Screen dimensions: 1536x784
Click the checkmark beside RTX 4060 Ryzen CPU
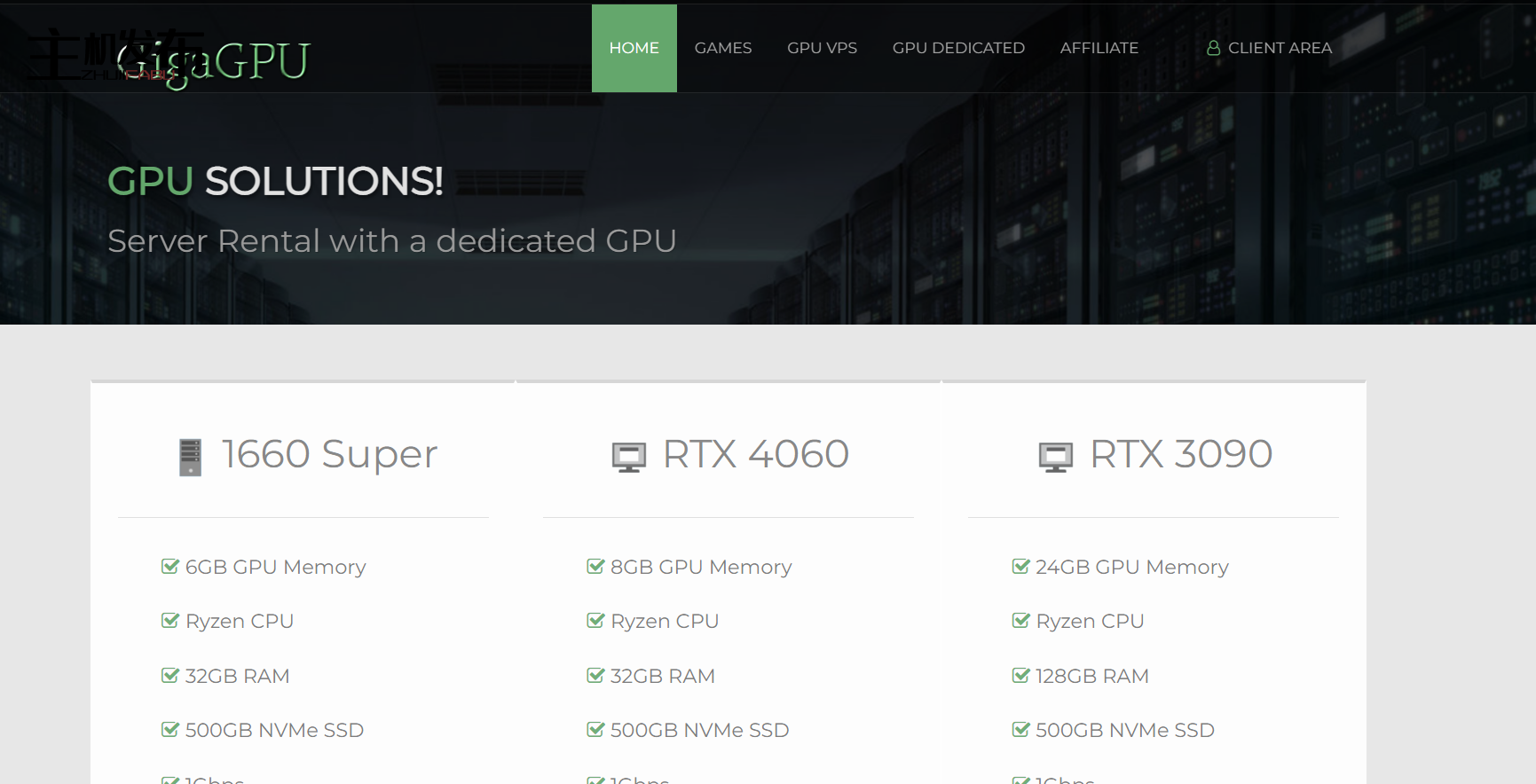(595, 621)
